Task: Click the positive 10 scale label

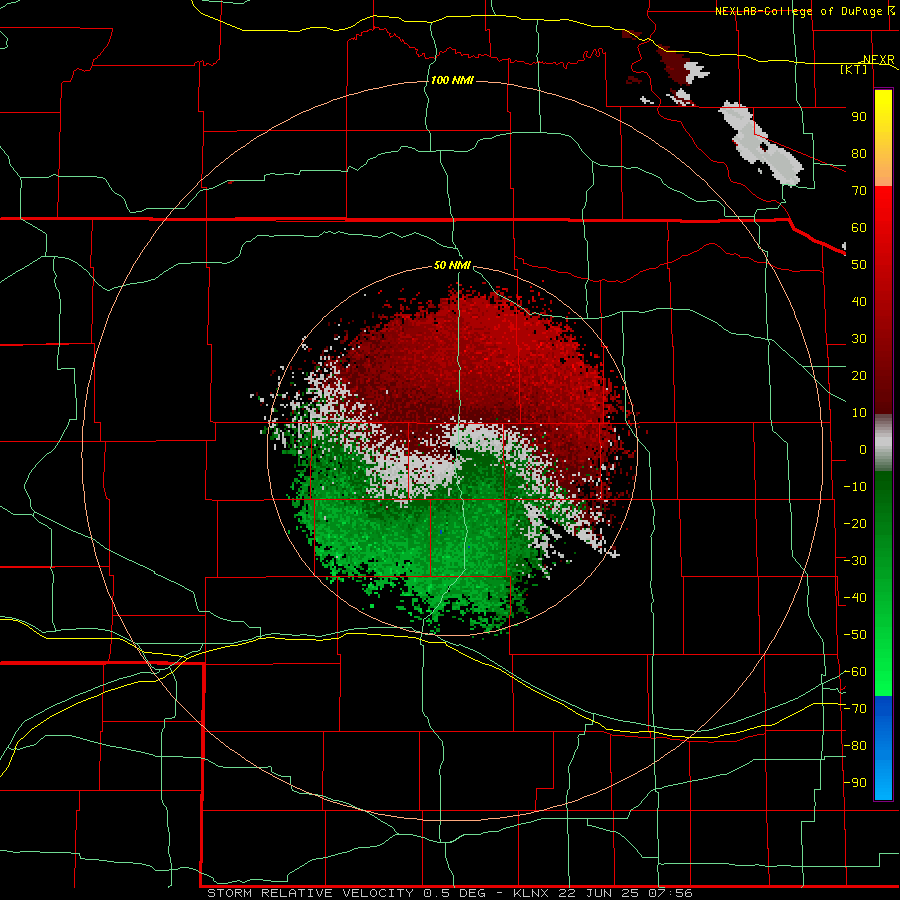Action: pos(859,413)
